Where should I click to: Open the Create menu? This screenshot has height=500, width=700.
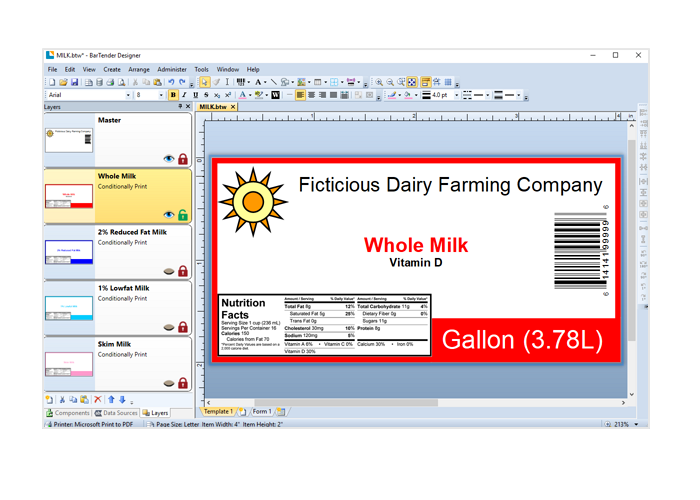tap(112, 69)
